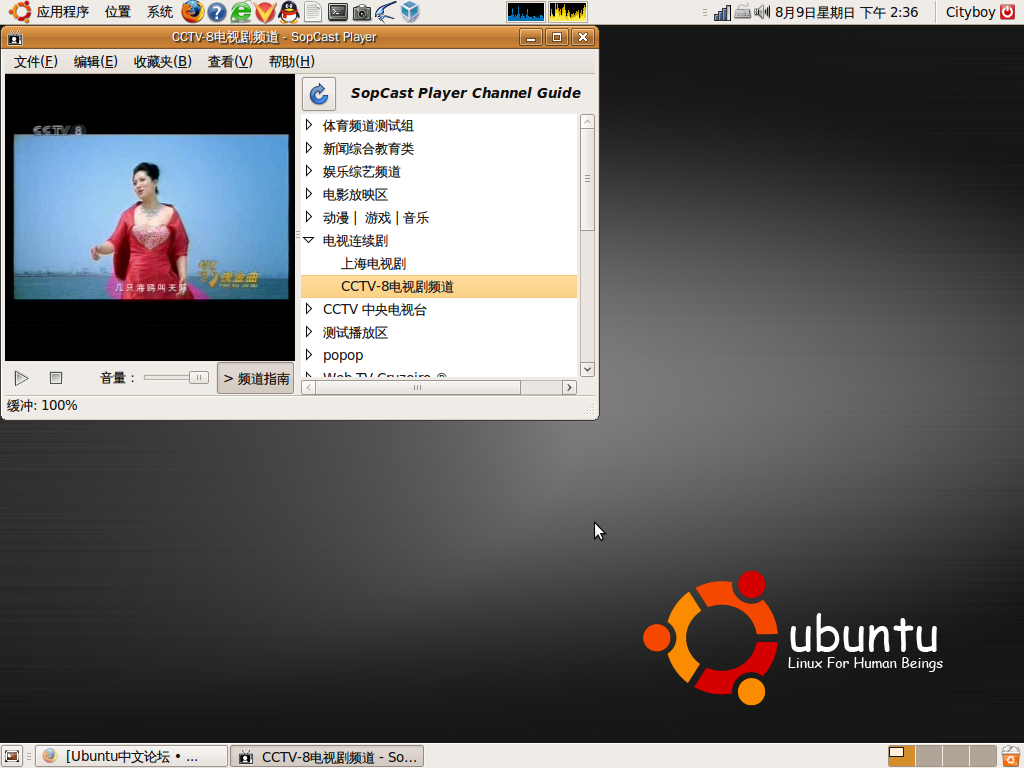Collapse the 电视连续剧 category

pos(309,240)
